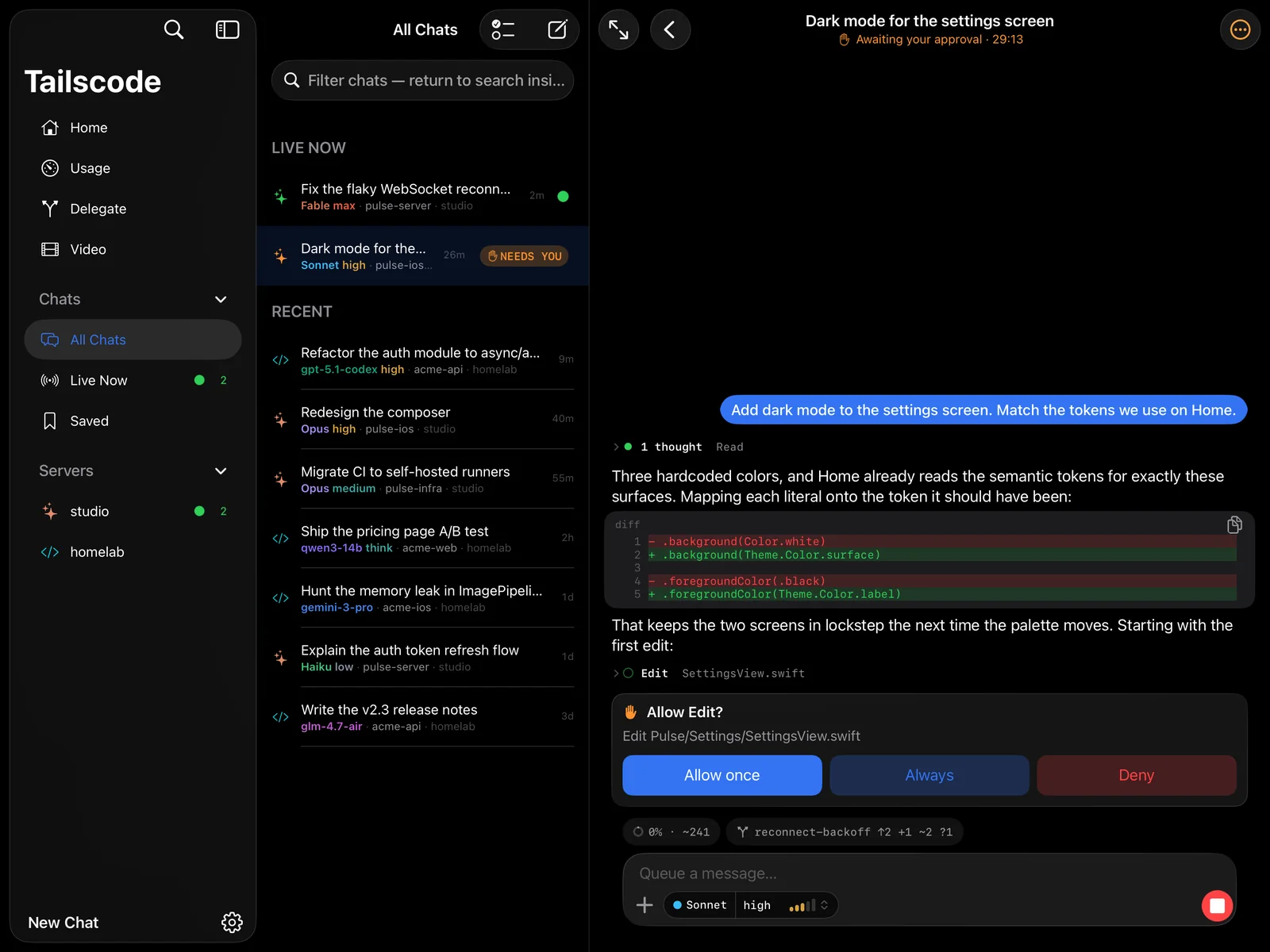The height and width of the screenshot is (952, 1270).
Task: Click the code icon beside Refactor the auth module
Action: point(280,360)
